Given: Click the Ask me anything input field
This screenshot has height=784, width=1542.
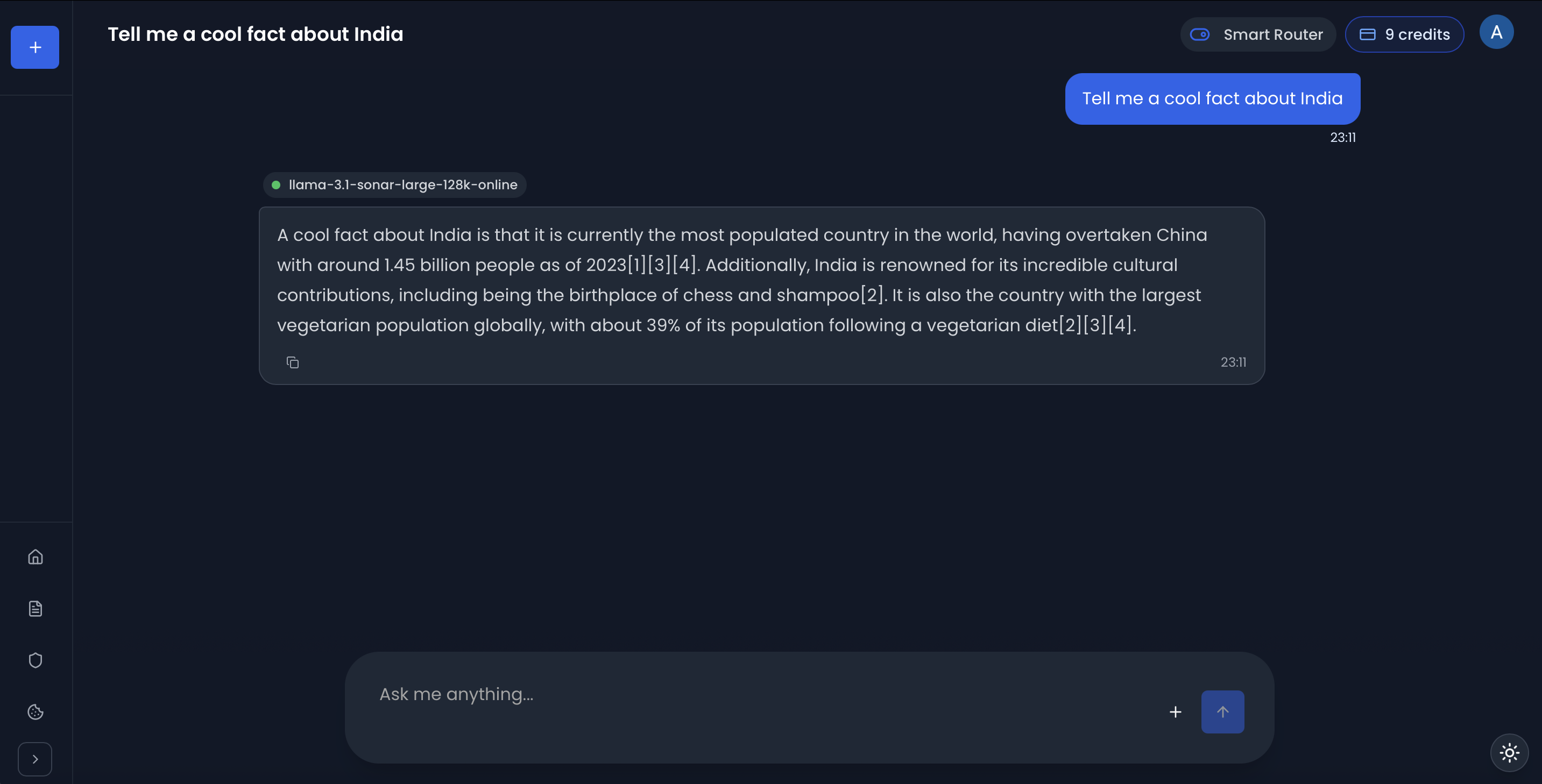Looking at the screenshot, I should 748,694.
